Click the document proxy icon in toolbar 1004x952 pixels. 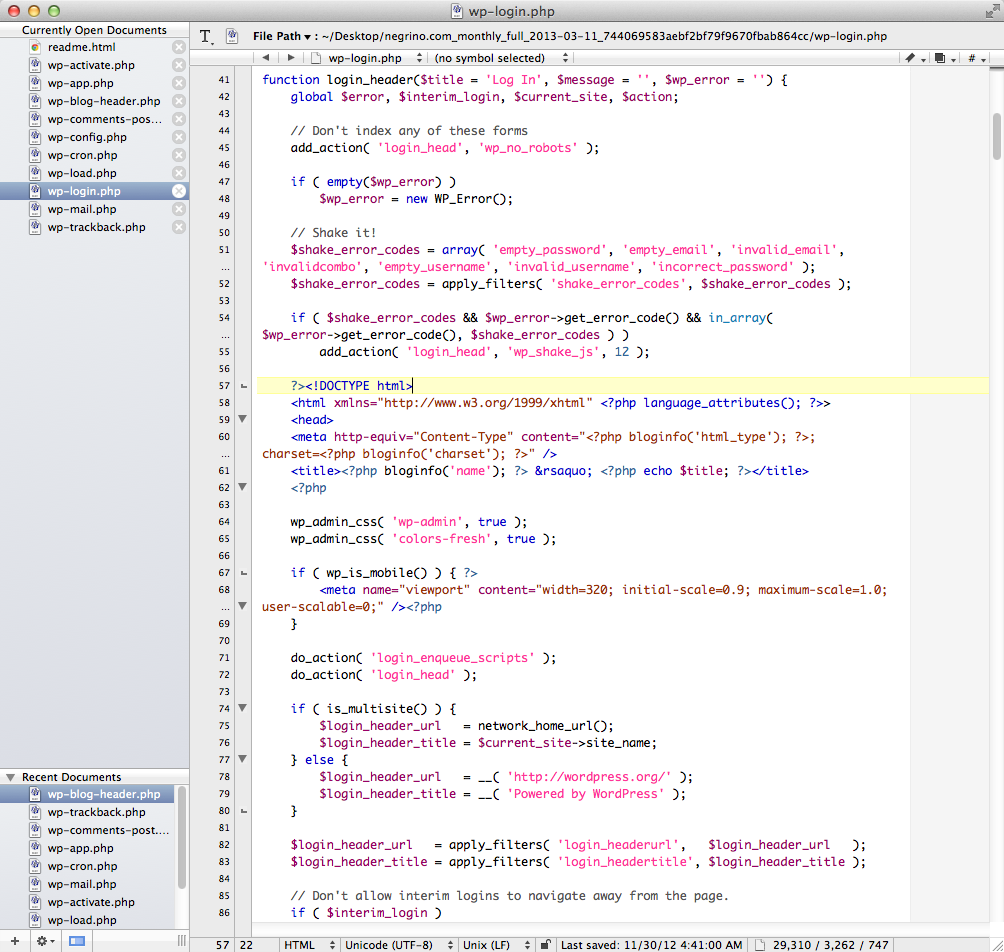pos(232,36)
